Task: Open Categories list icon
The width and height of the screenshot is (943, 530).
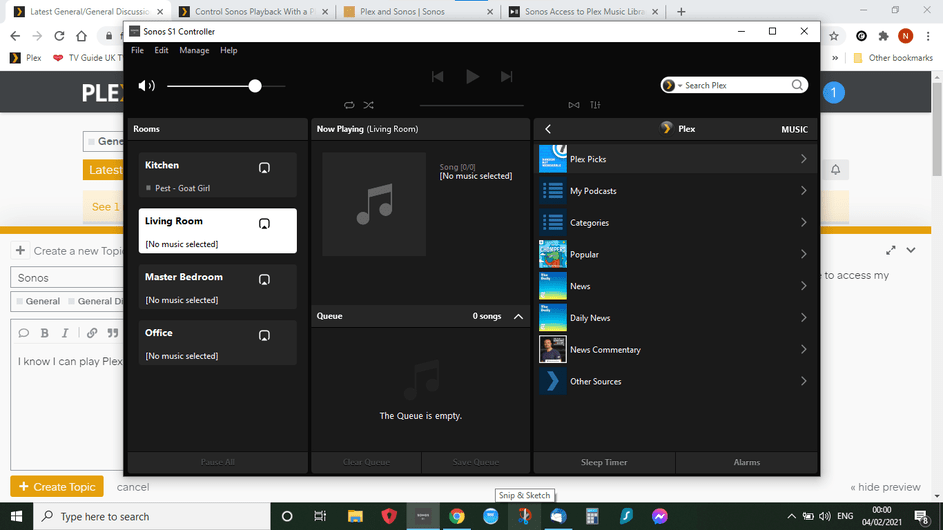Action: click(x=553, y=223)
